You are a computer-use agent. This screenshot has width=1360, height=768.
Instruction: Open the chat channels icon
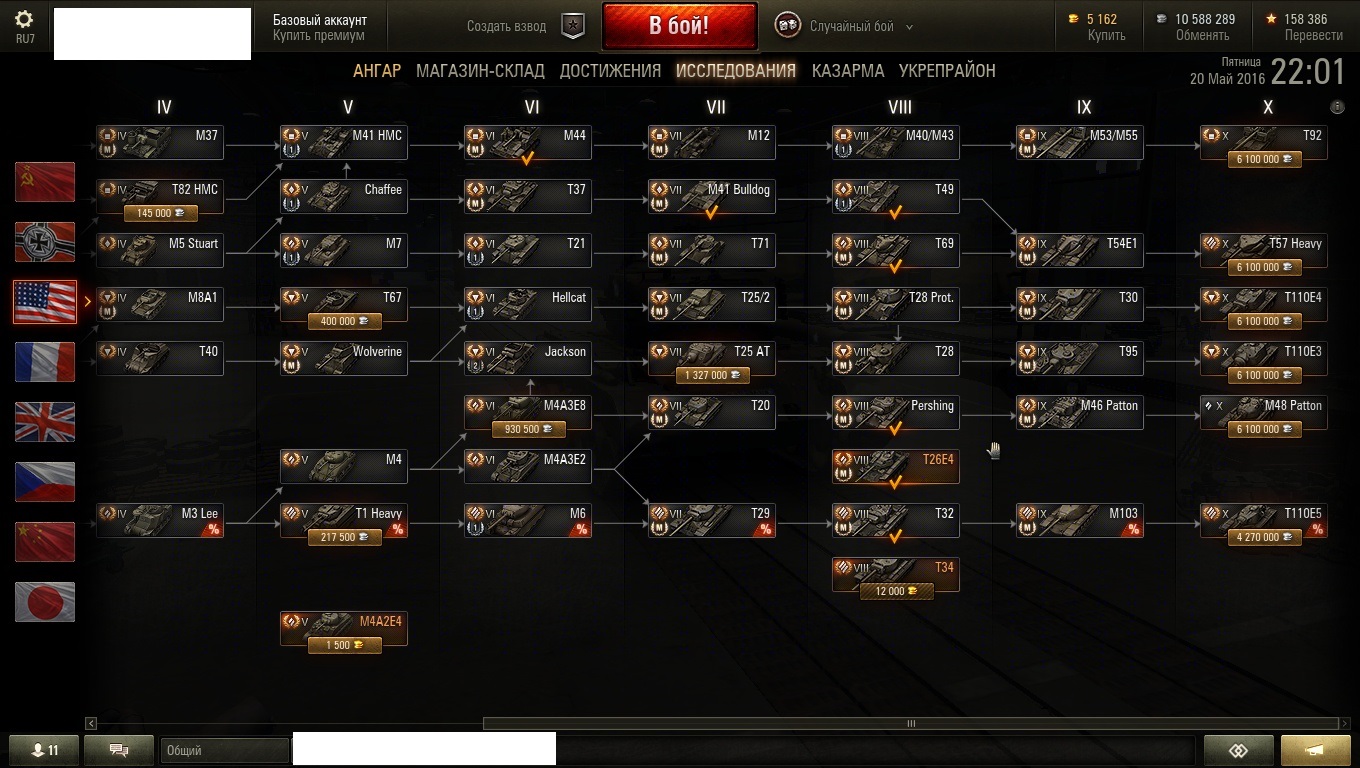(x=119, y=750)
